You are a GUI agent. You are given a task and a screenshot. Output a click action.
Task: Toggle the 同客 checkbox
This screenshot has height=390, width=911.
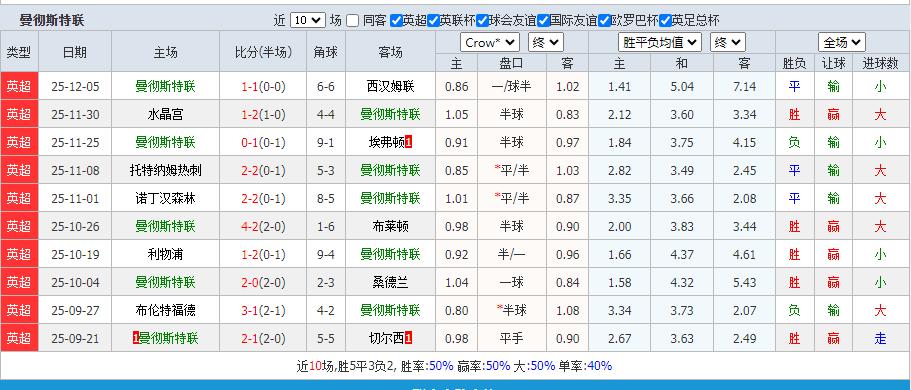point(353,21)
